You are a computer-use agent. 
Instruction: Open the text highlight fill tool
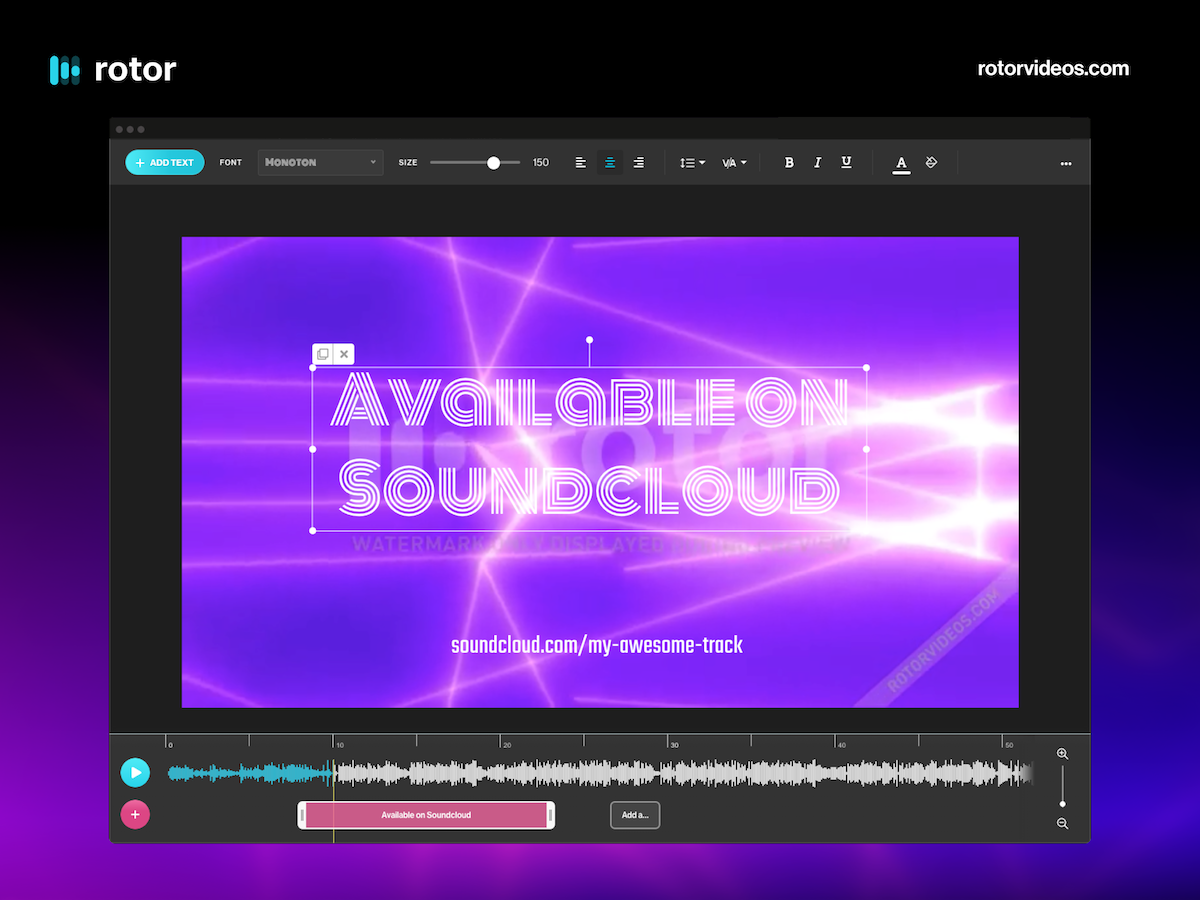tap(931, 162)
